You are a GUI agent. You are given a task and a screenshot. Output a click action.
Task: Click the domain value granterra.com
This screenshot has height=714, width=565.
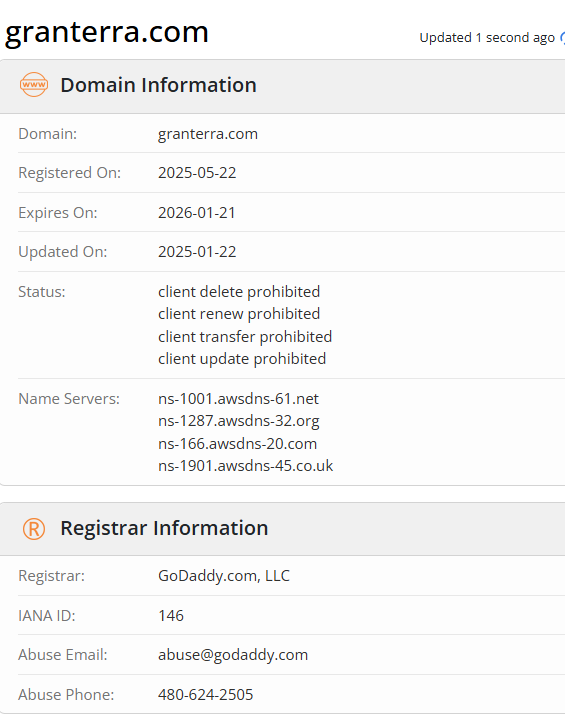[208, 134]
